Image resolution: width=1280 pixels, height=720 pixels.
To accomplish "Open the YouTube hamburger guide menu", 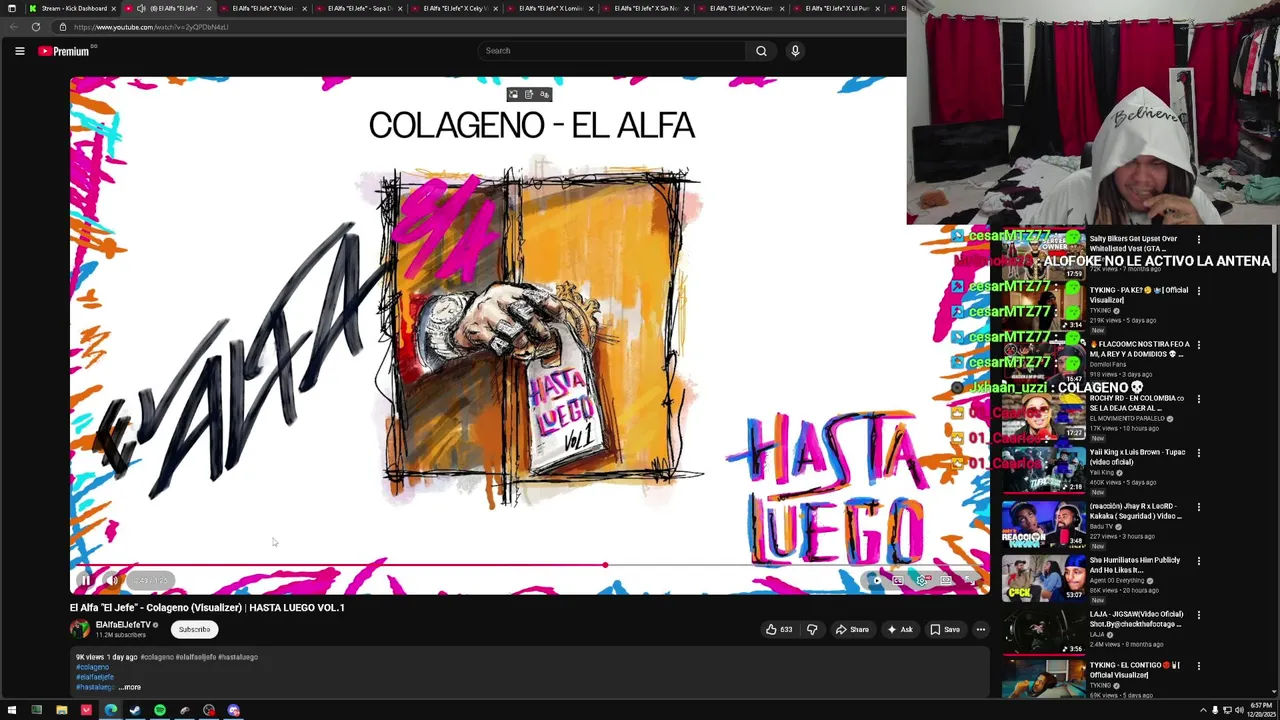I will pos(19,51).
